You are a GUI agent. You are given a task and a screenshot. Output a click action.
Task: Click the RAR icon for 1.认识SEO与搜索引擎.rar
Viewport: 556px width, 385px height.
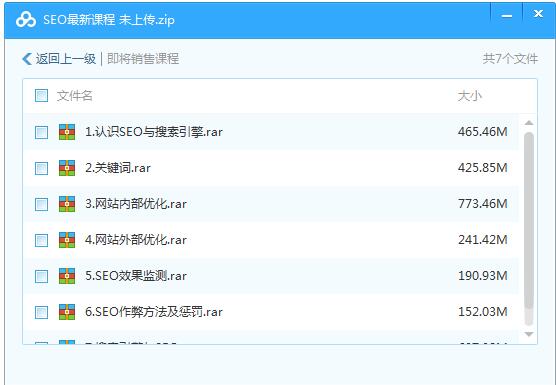(x=67, y=132)
